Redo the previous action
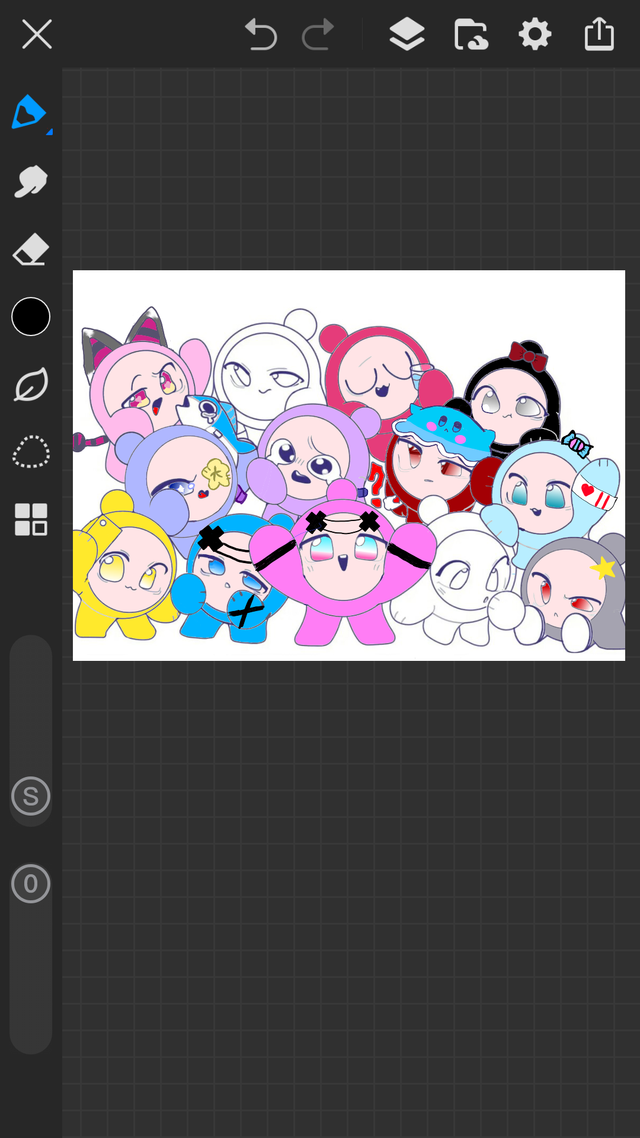 click(318, 35)
